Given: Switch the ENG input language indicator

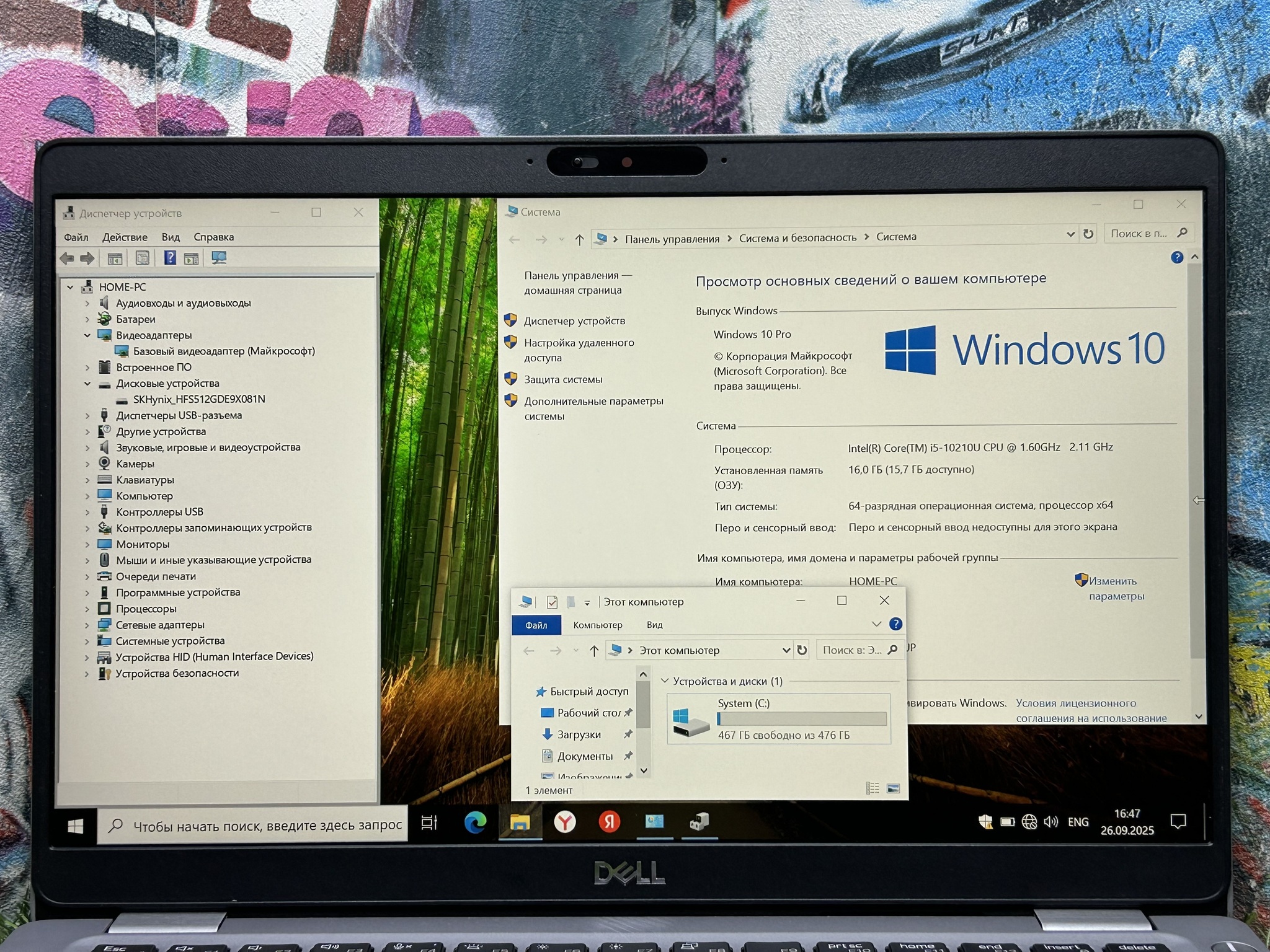Looking at the screenshot, I should [x=1078, y=822].
